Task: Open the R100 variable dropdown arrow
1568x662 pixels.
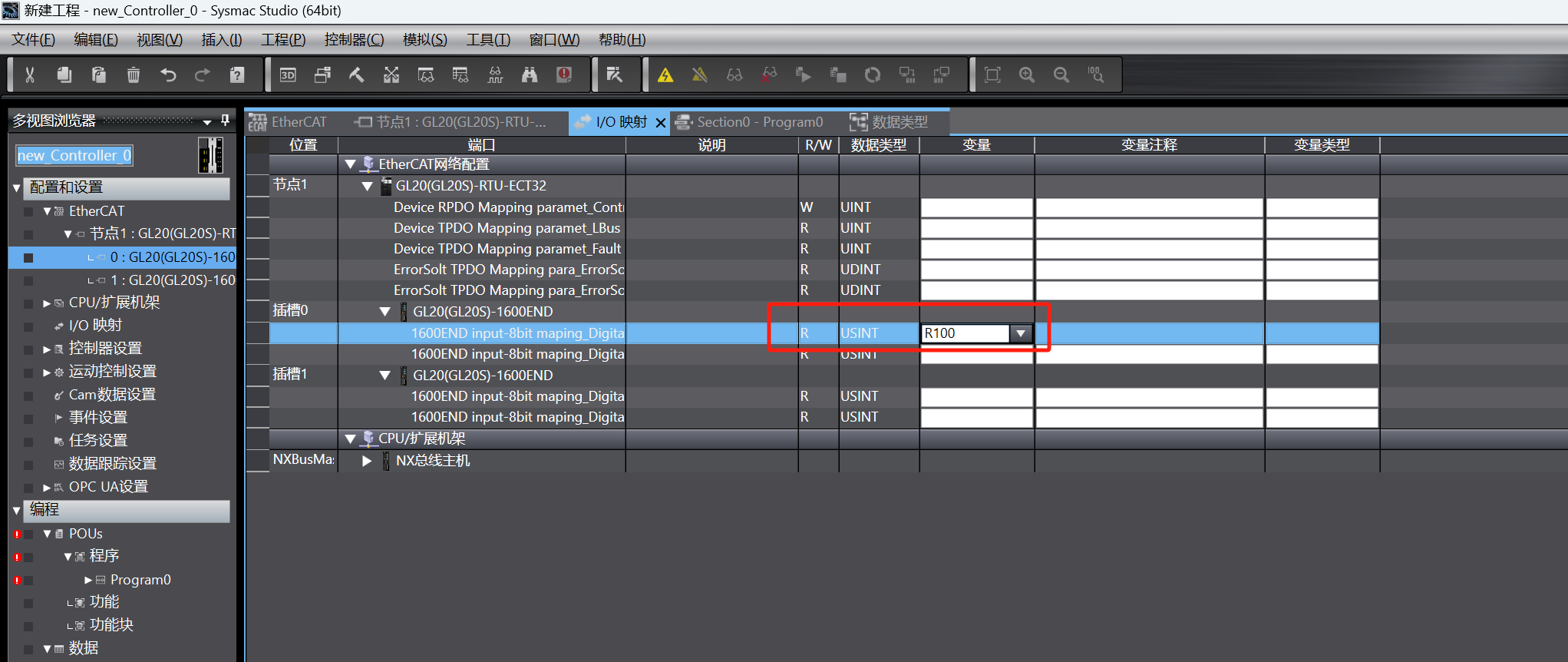Action: [1020, 333]
